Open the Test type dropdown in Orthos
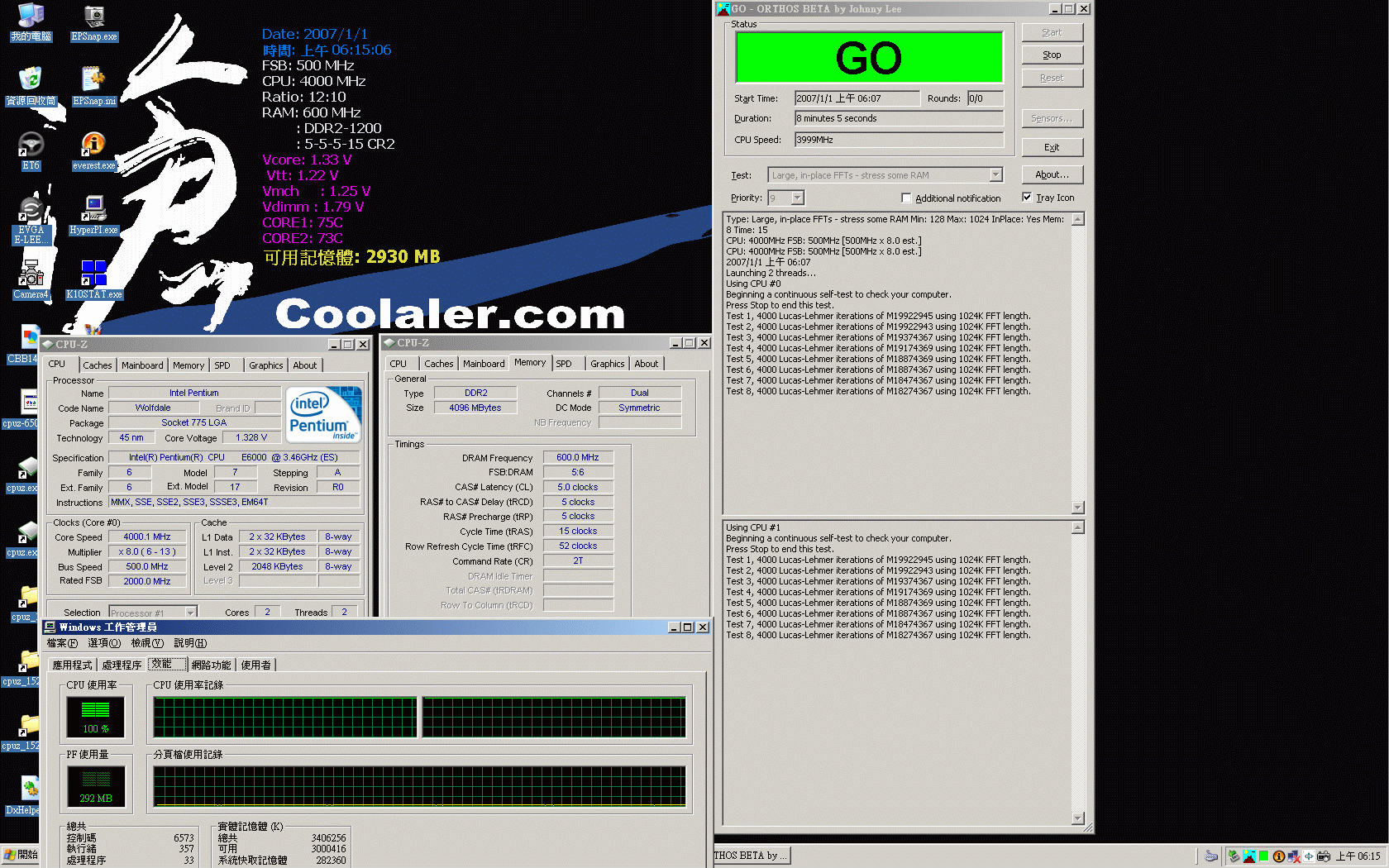 coord(995,175)
